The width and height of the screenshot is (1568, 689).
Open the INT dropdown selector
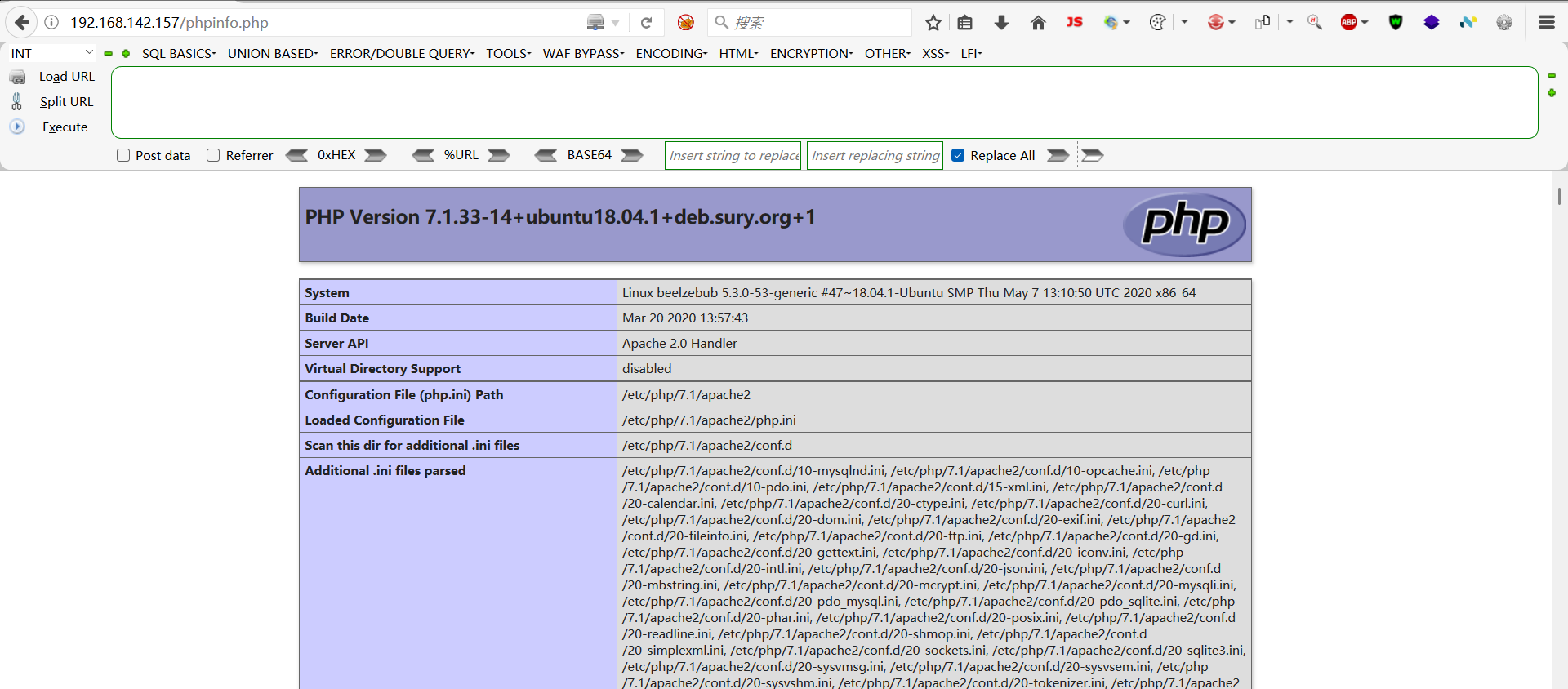point(51,53)
